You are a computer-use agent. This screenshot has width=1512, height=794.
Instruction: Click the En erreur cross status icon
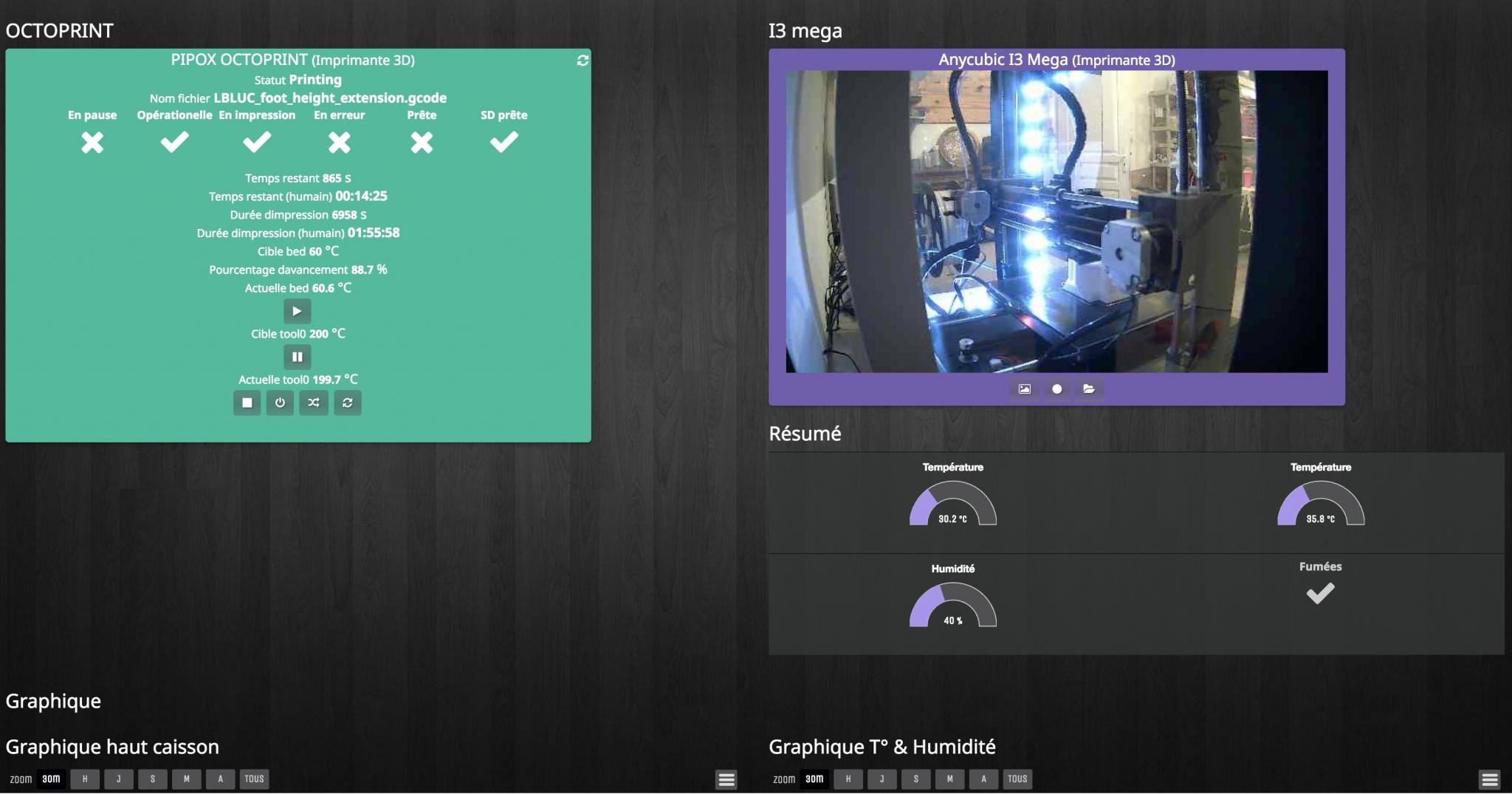click(340, 142)
